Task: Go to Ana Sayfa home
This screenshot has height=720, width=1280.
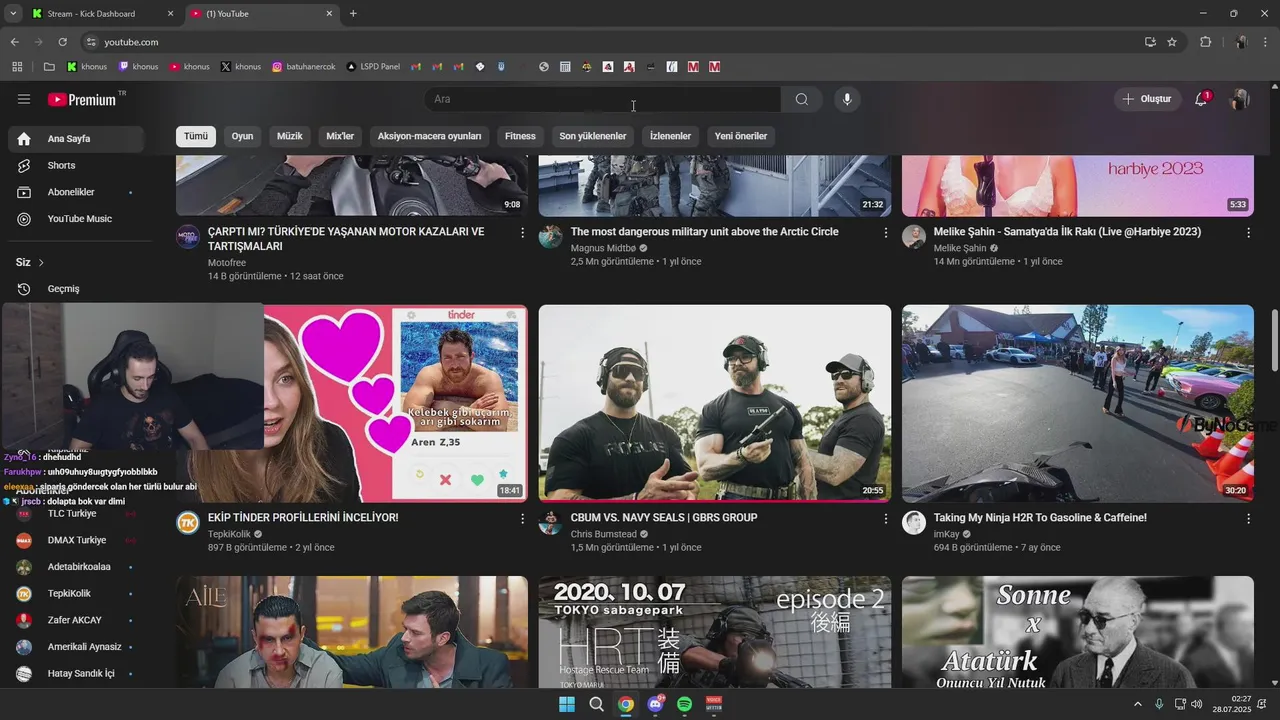Action: tap(74, 139)
